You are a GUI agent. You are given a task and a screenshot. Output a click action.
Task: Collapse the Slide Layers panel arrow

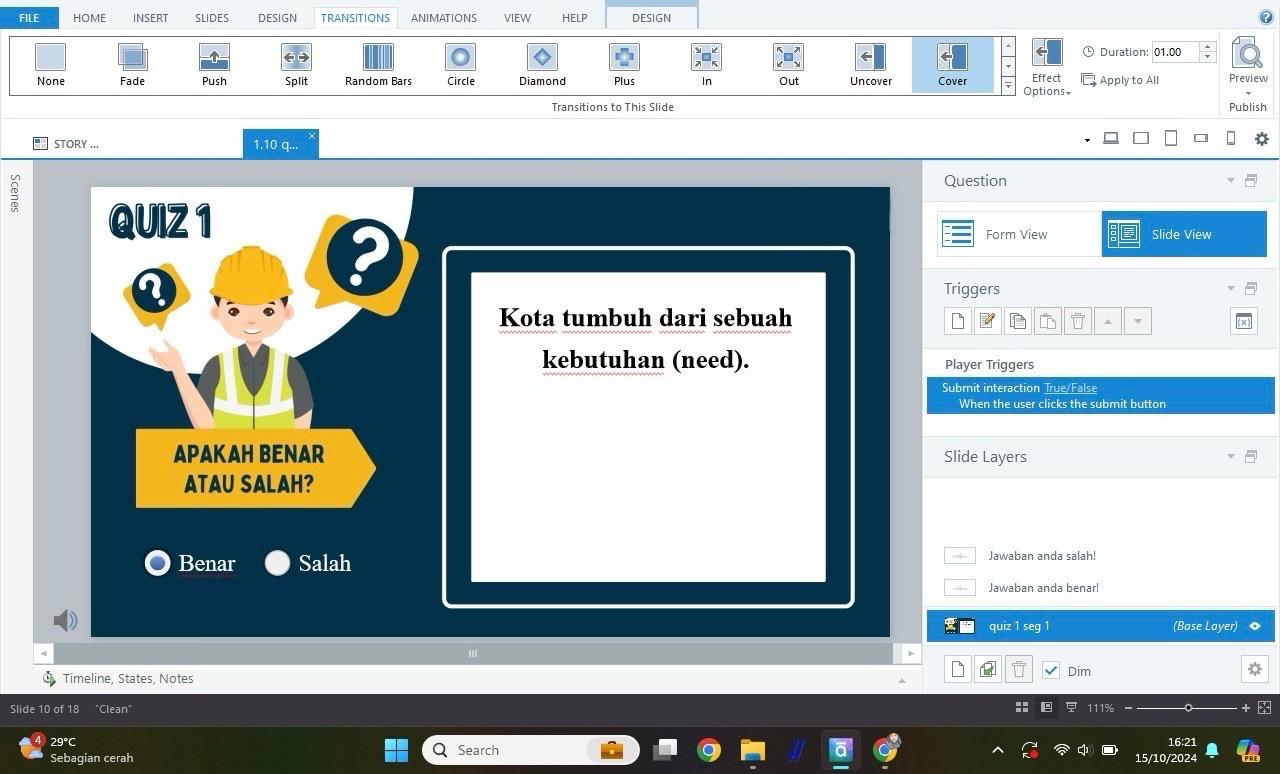coord(1231,457)
